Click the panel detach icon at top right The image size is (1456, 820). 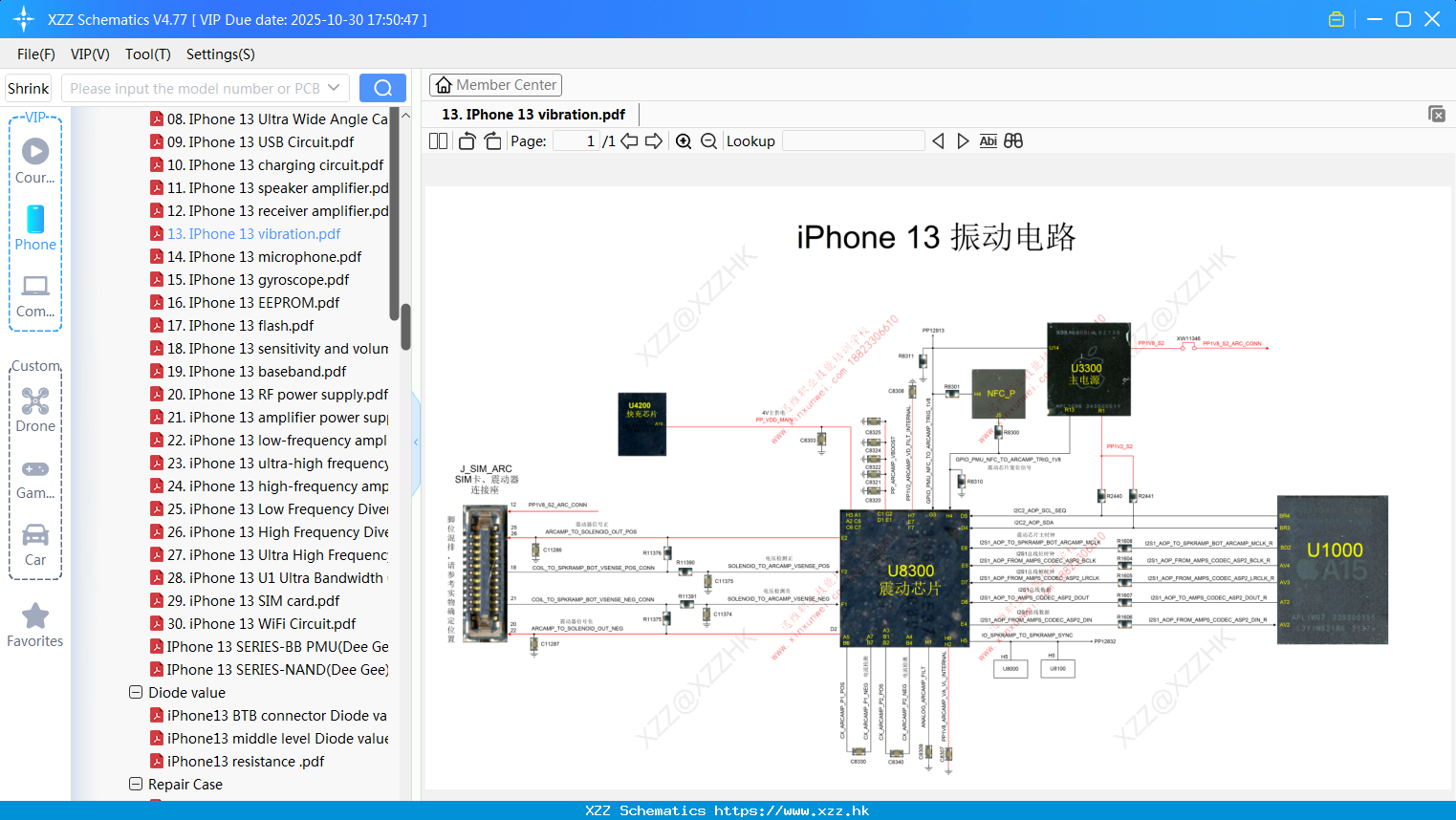click(x=1437, y=114)
